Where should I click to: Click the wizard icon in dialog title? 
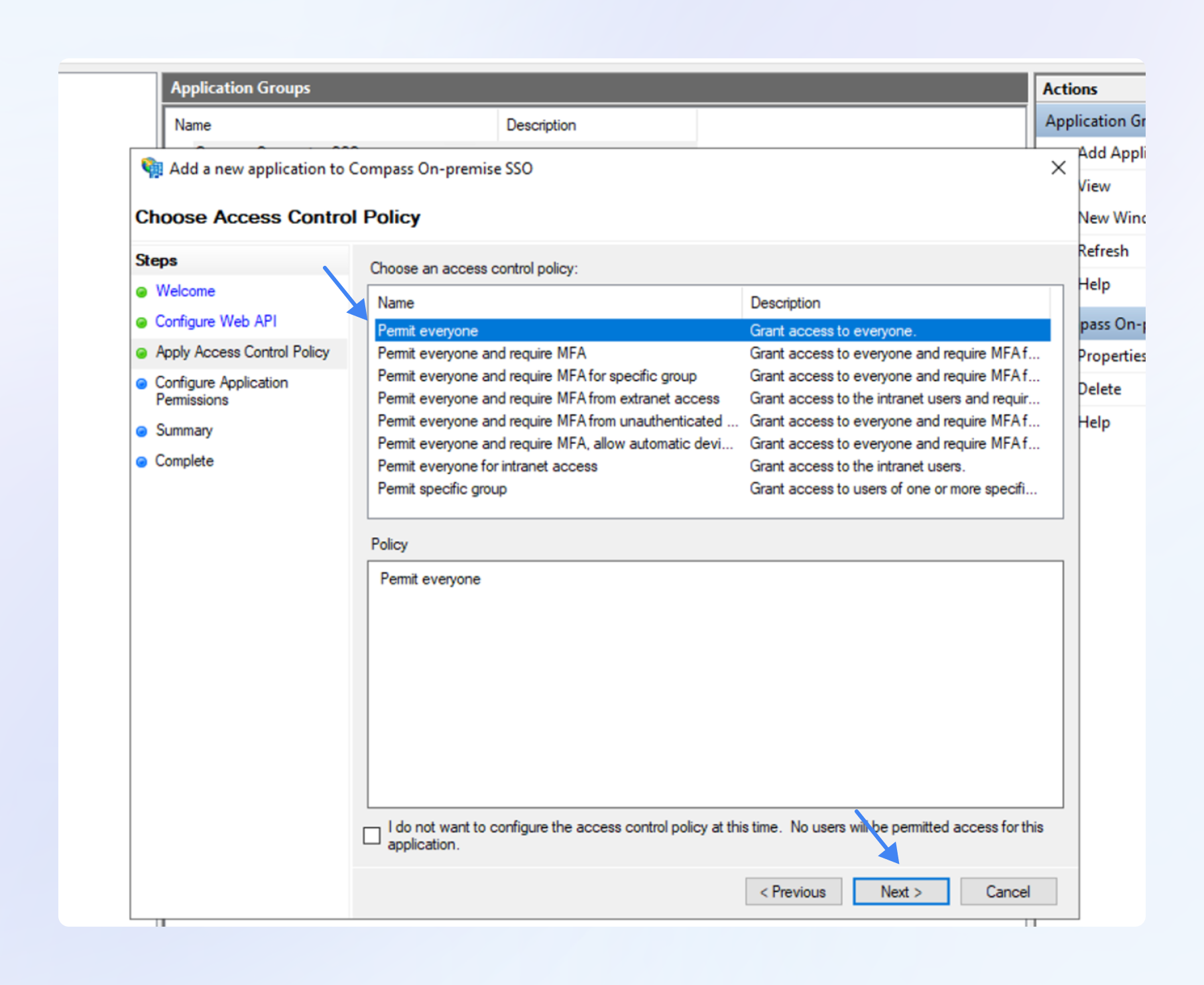pos(152,168)
